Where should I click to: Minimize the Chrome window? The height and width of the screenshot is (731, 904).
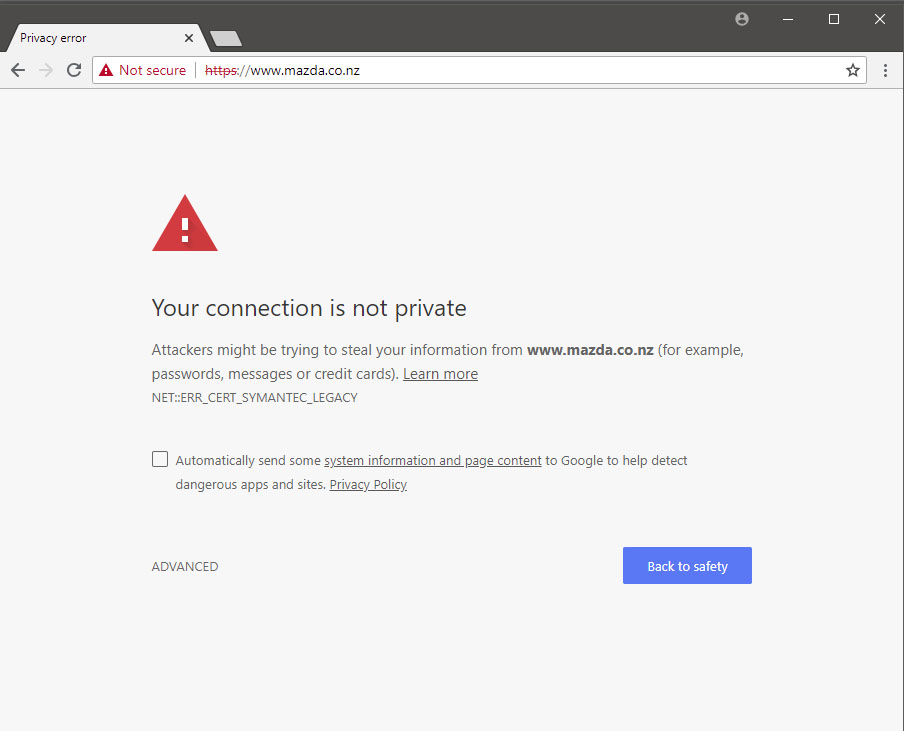point(788,19)
